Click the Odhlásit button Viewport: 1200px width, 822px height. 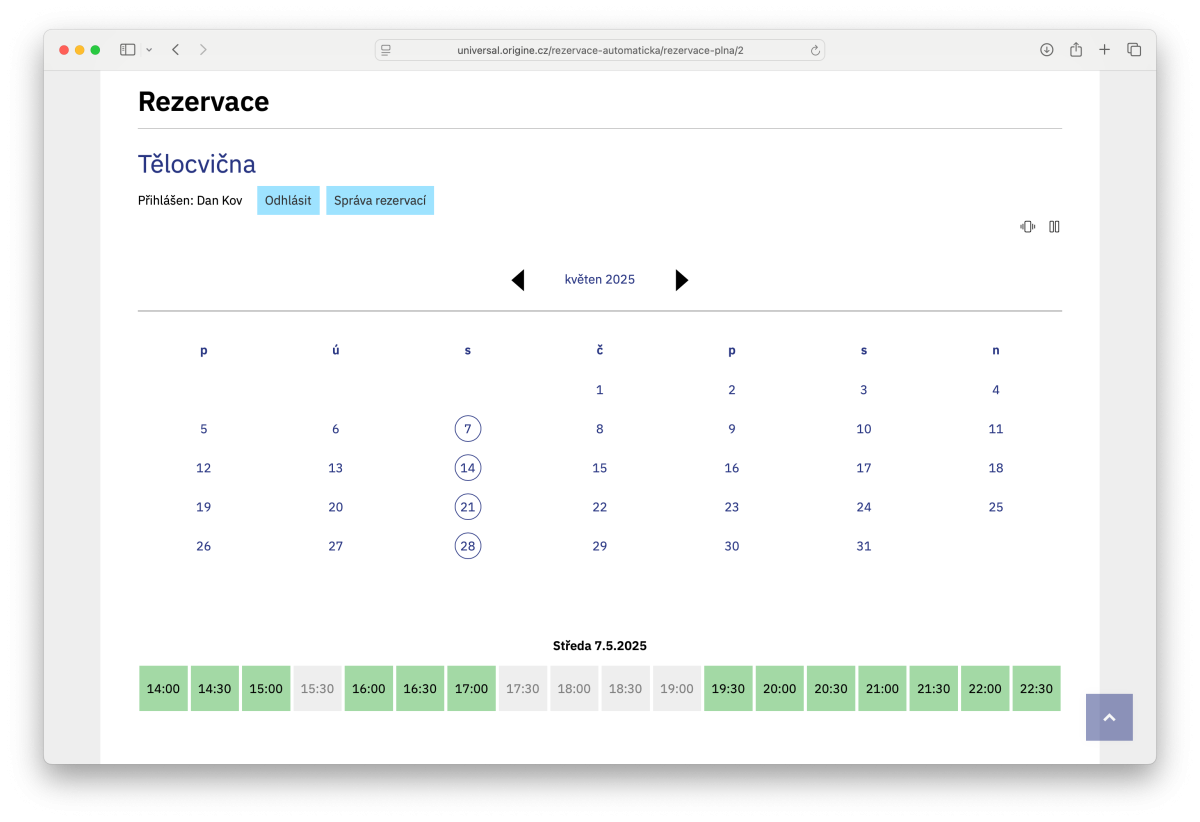coord(288,201)
